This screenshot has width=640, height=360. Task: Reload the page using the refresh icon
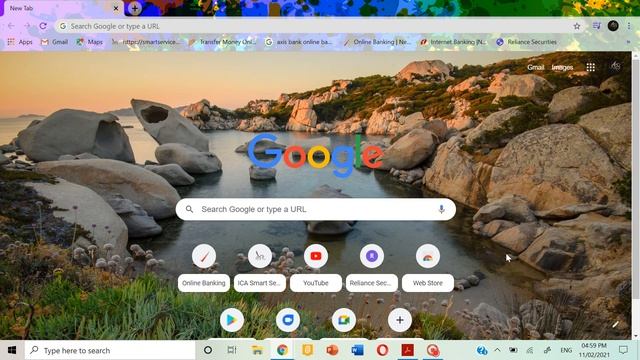(43, 26)
